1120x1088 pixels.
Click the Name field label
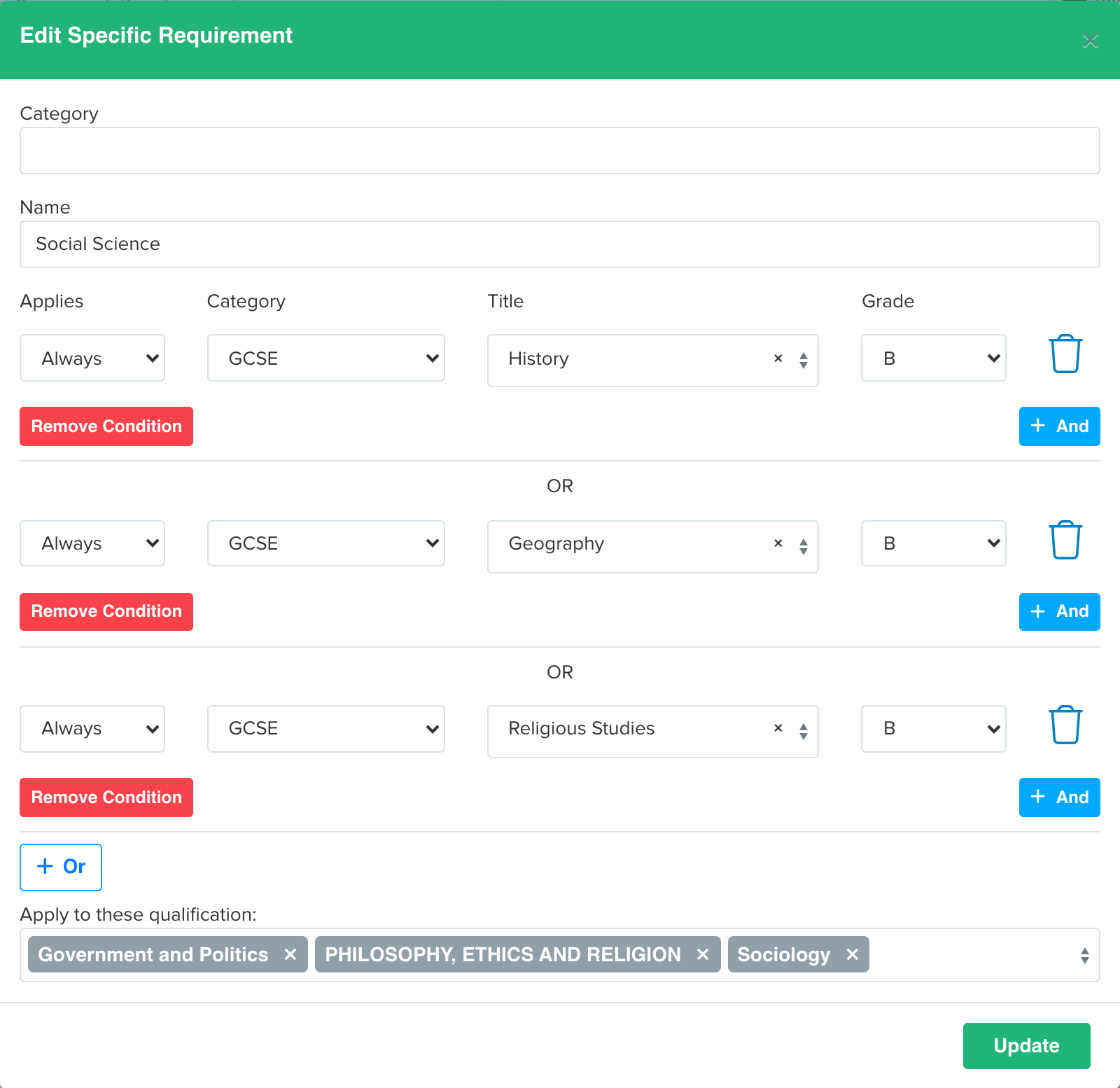45,207
